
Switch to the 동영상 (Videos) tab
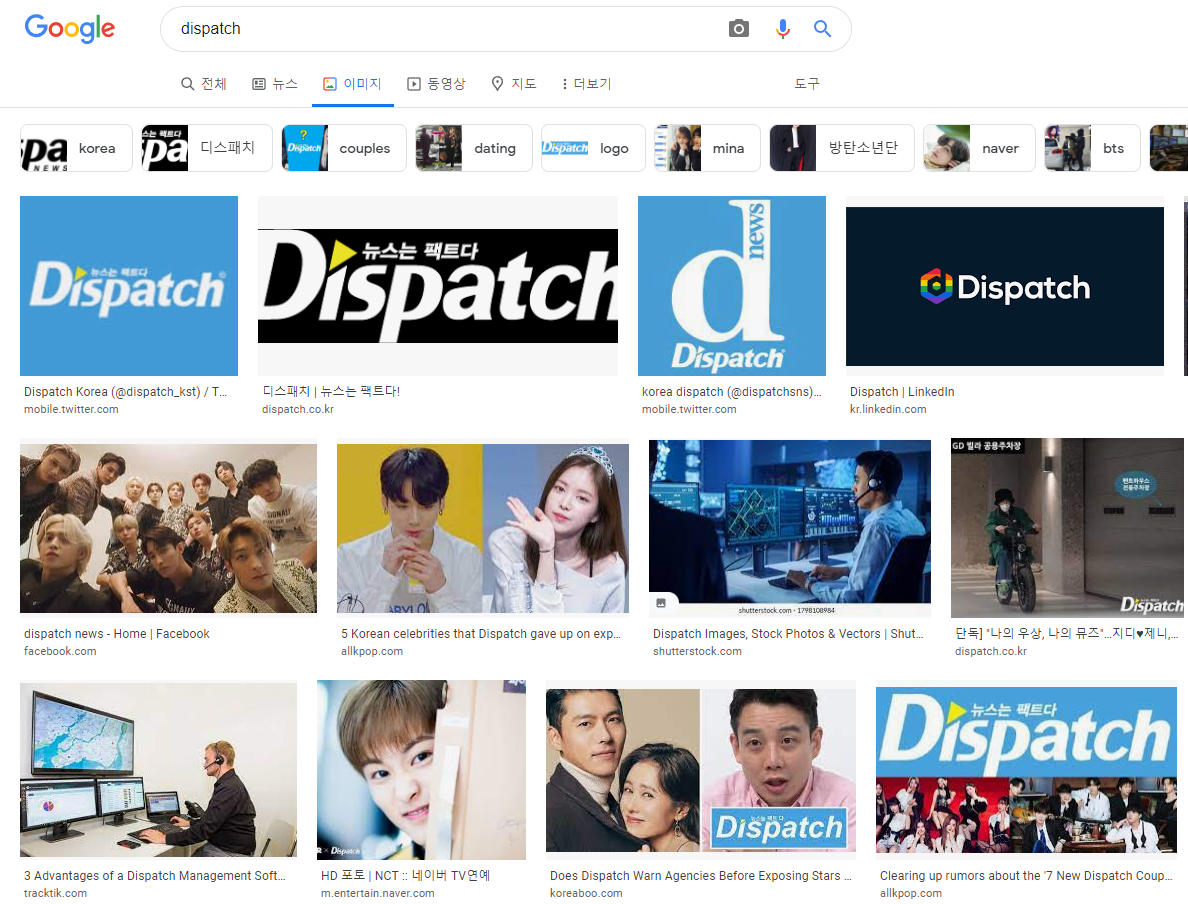436,83
